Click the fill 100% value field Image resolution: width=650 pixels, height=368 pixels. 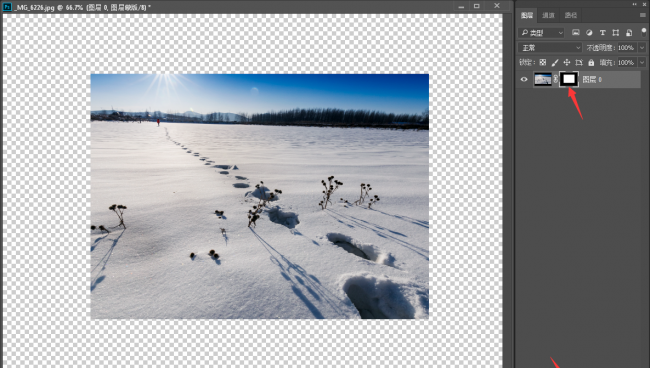point(626,63)
